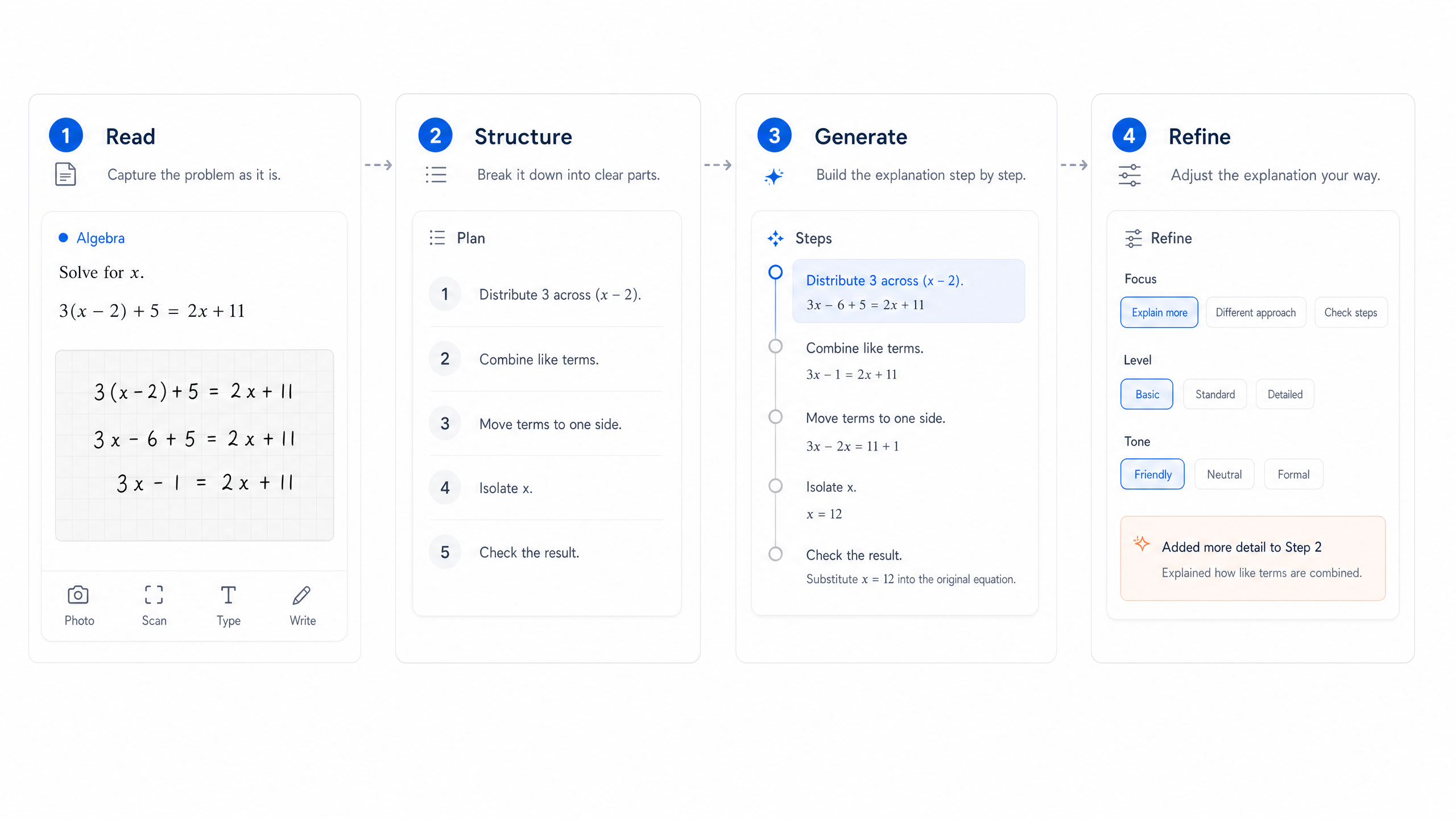This screenshot has height=819, width=1456.
Task: Click the timeline marker beside Move terms
Action: [x=775, y=416]
